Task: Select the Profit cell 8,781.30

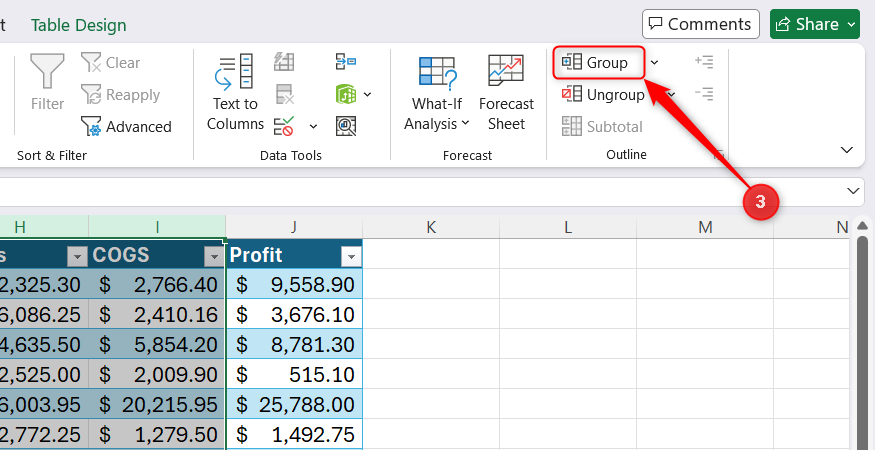Action: pyautogui.click(x=294, y=344)
